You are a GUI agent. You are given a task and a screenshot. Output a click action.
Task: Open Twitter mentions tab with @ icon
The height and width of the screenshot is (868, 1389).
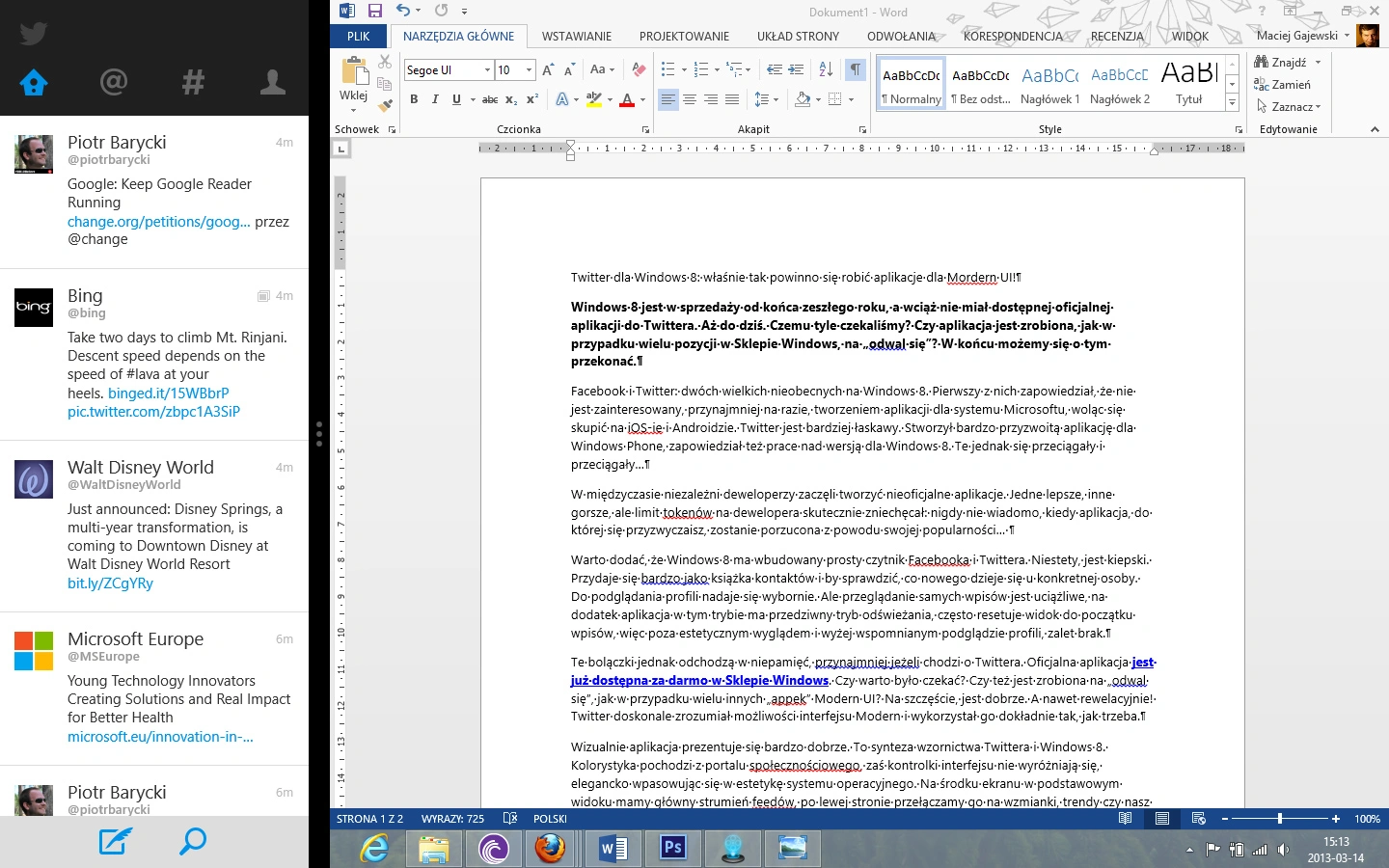(x=114, y=82)
